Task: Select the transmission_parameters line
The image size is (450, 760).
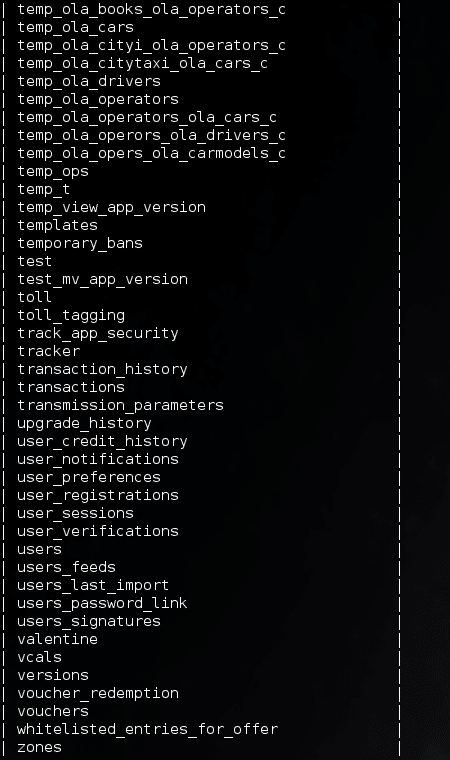Action: coord(120,405)
